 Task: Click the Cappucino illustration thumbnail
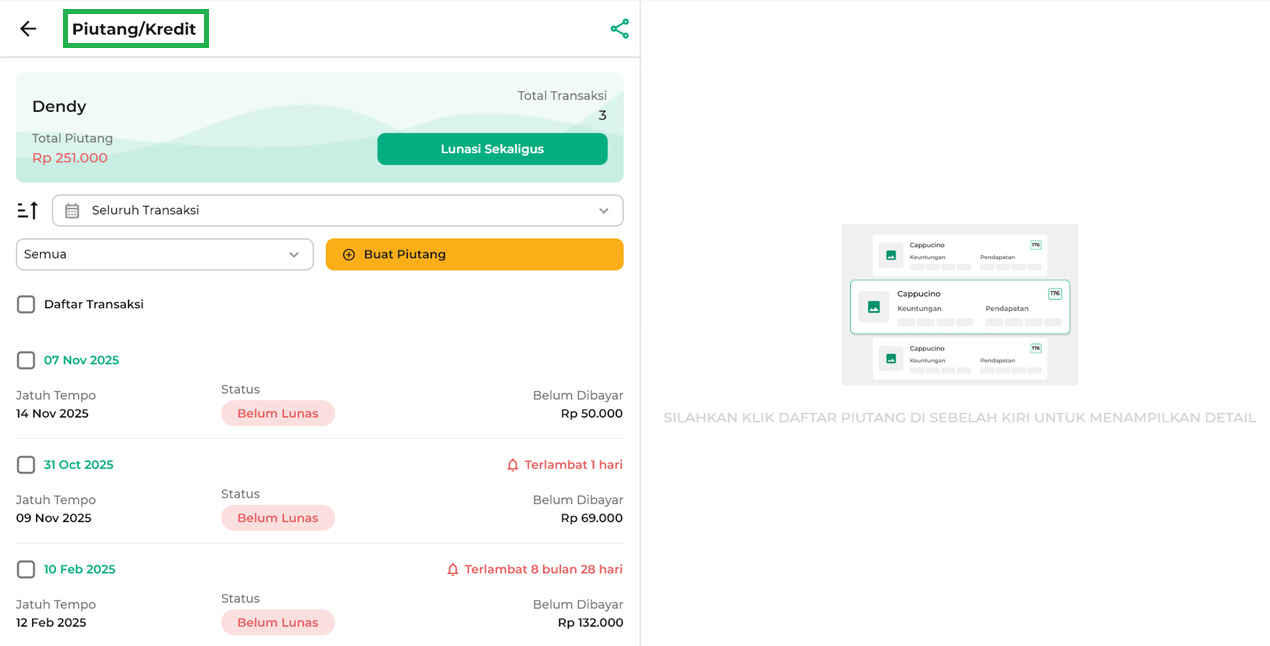click(x=959, y=305)
